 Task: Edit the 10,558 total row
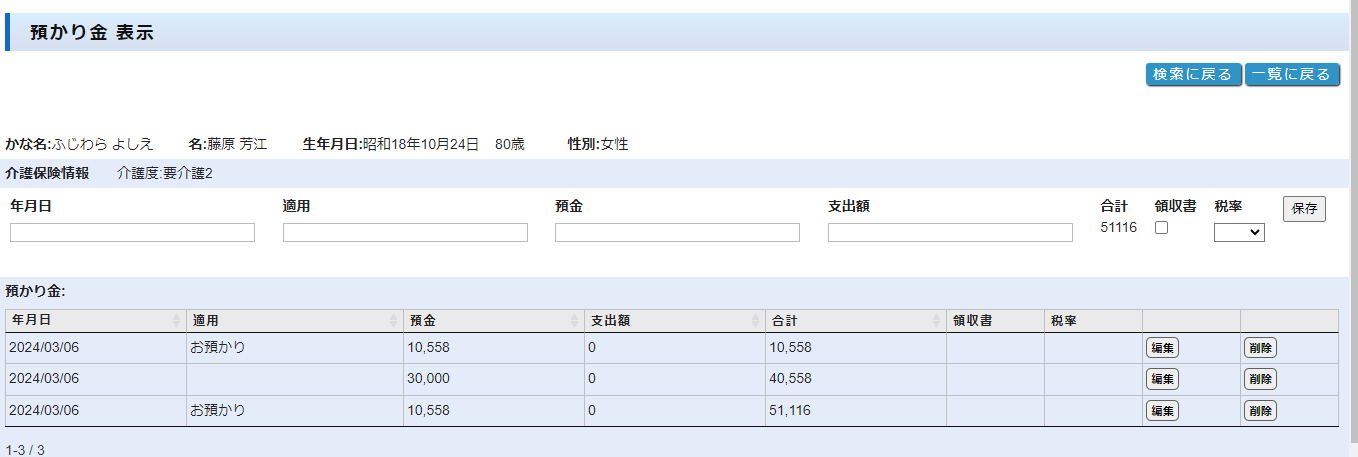pos(1162,348)
